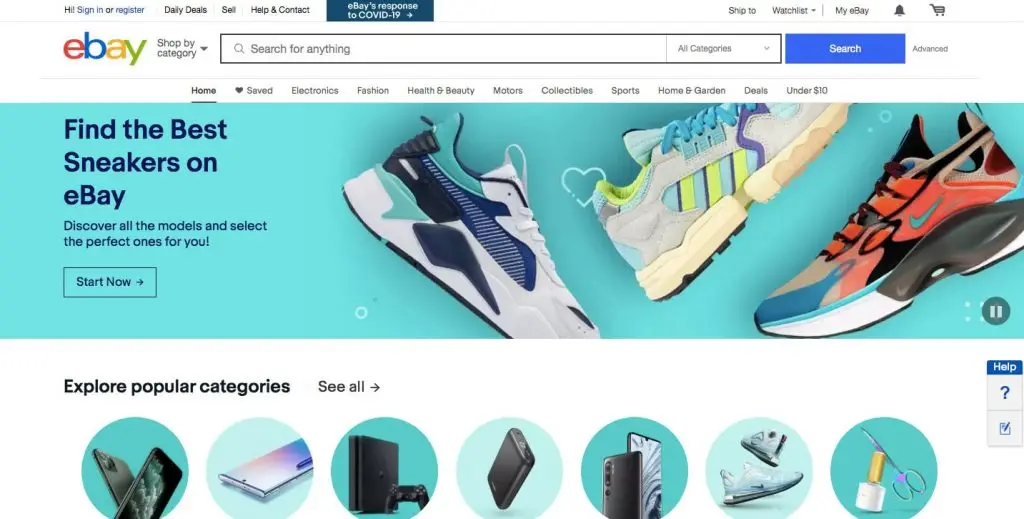The height and width of the screenshot is (519, 1024).
Task: Click the blue Search button
Action: point(844,48)
